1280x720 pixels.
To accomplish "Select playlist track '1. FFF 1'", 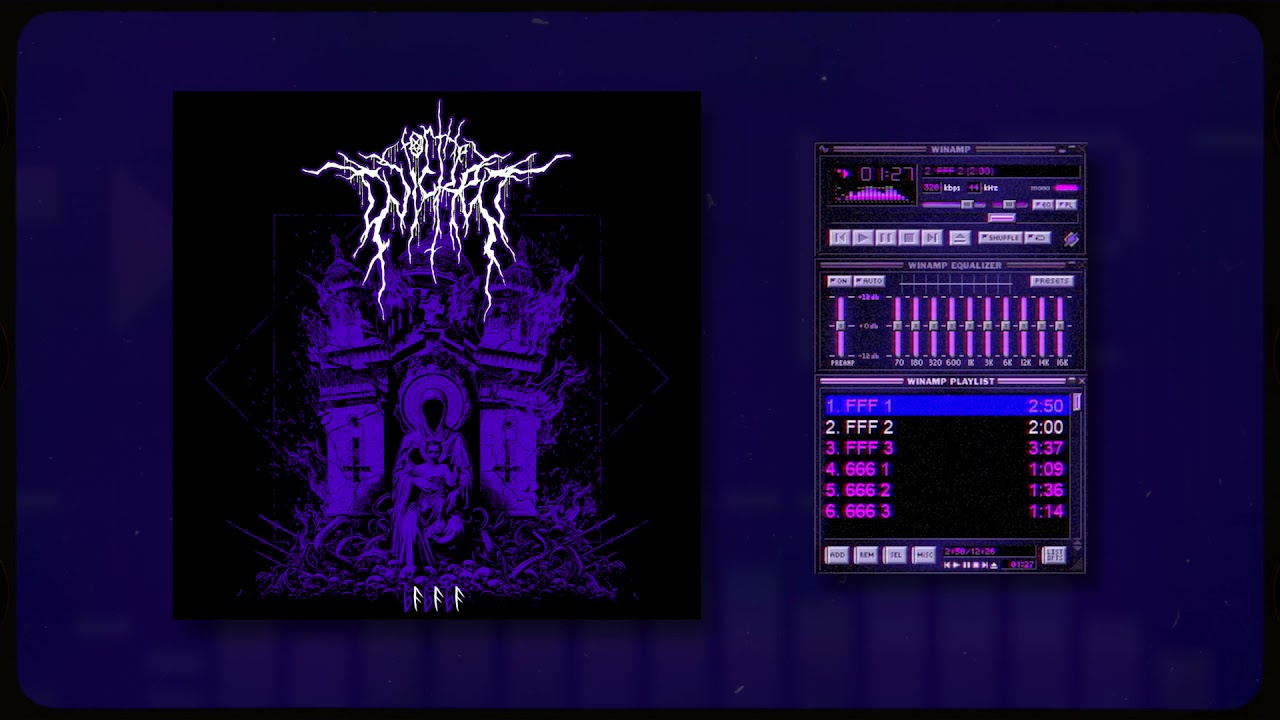I will pyautogui.click(x=946, y=406).
